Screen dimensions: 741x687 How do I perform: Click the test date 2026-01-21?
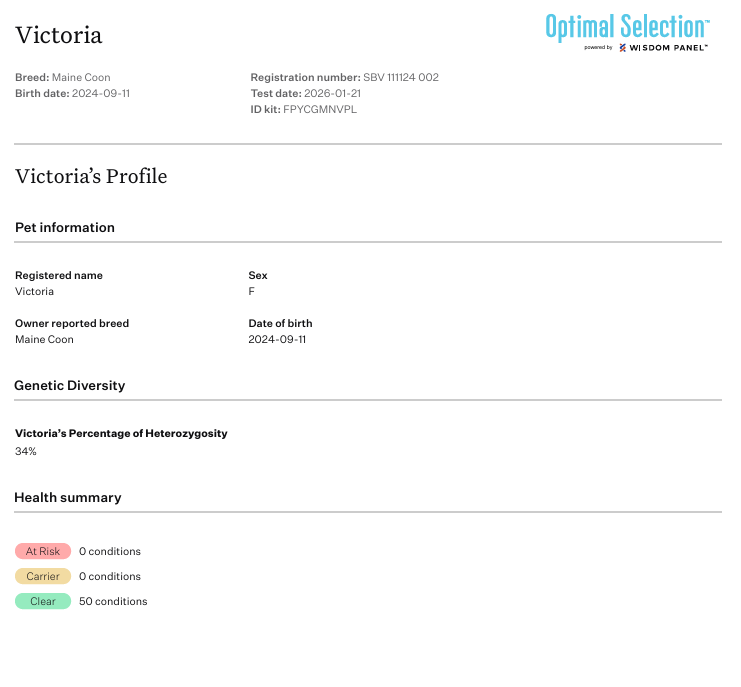(x=333, y=94)
